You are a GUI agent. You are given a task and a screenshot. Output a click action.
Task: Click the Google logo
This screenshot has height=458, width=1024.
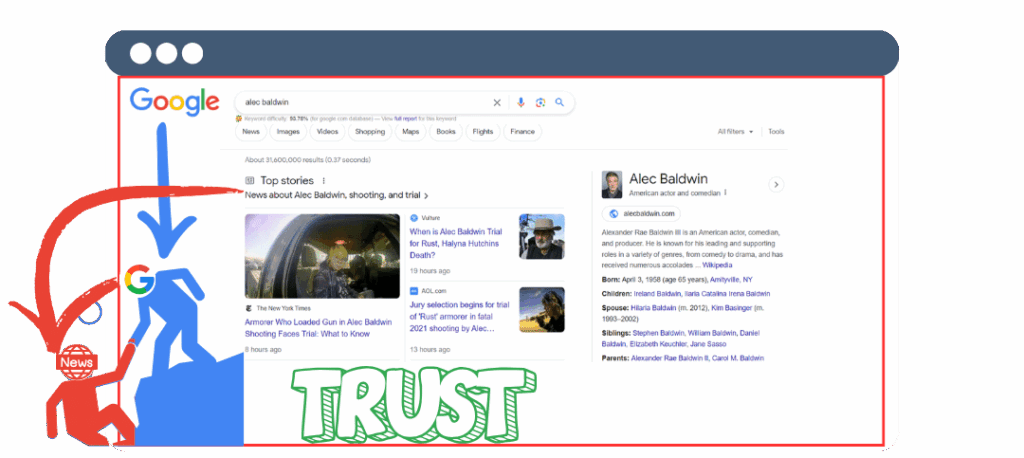click(x=174, y=101)
